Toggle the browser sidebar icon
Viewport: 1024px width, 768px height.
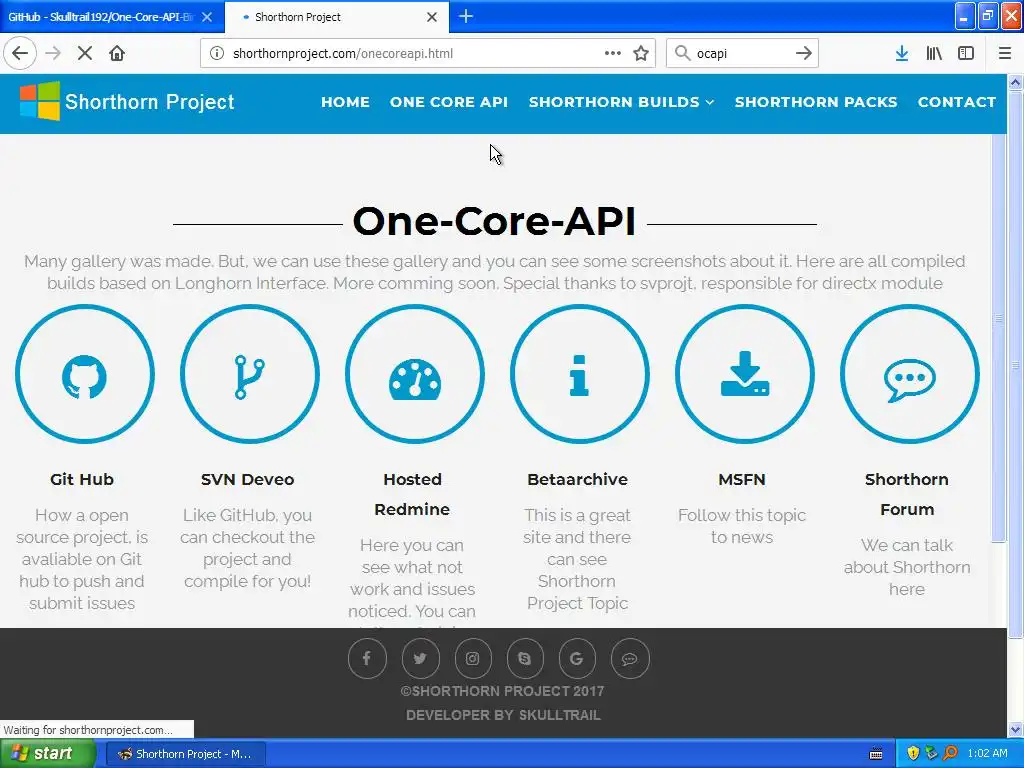pos(966,54)
